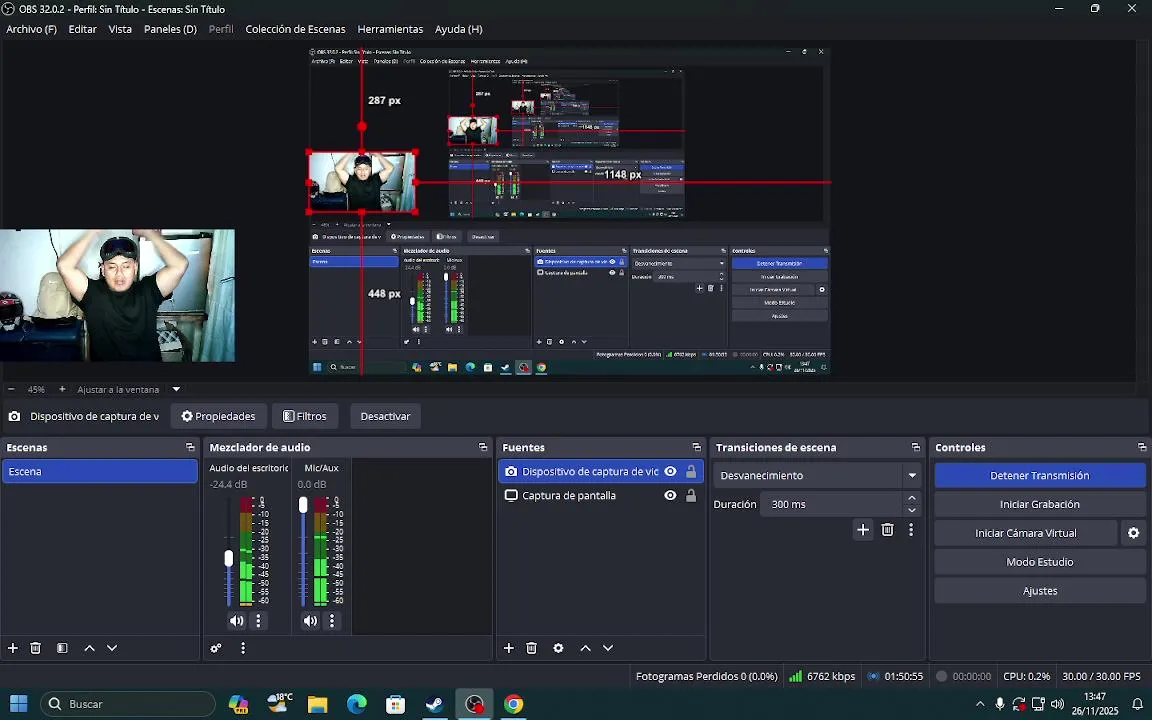Pop out the Controles dock panel
This screenshot has height=720, width=1152.
[1142, 447]
